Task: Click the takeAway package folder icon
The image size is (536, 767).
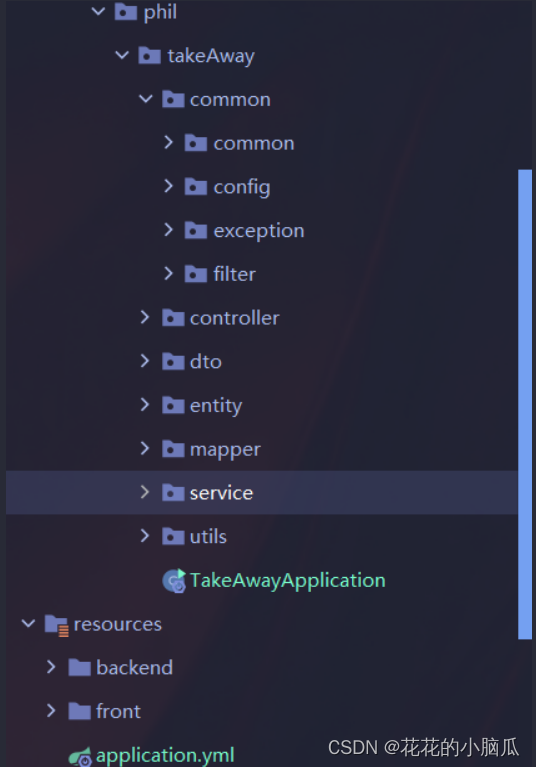Action: pos(149,56)
